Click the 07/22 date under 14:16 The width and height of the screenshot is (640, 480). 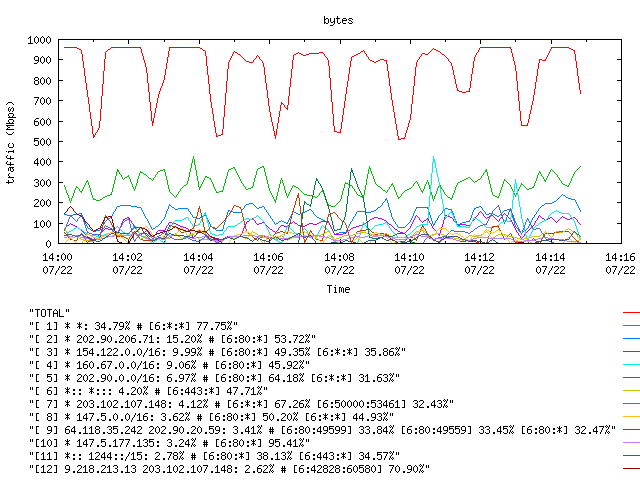(620, 270)
